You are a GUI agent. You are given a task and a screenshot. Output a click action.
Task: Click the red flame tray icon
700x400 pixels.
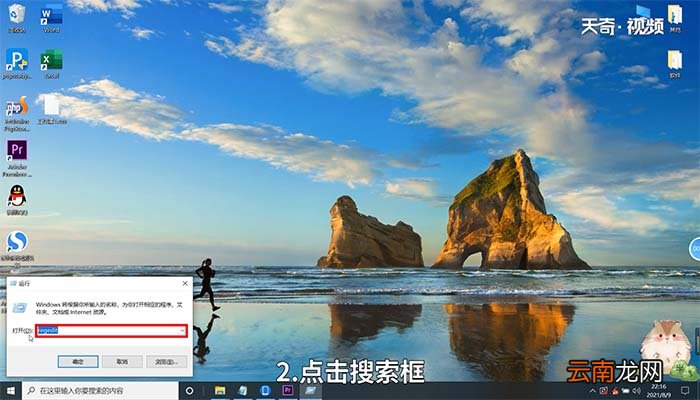[615, 391]
